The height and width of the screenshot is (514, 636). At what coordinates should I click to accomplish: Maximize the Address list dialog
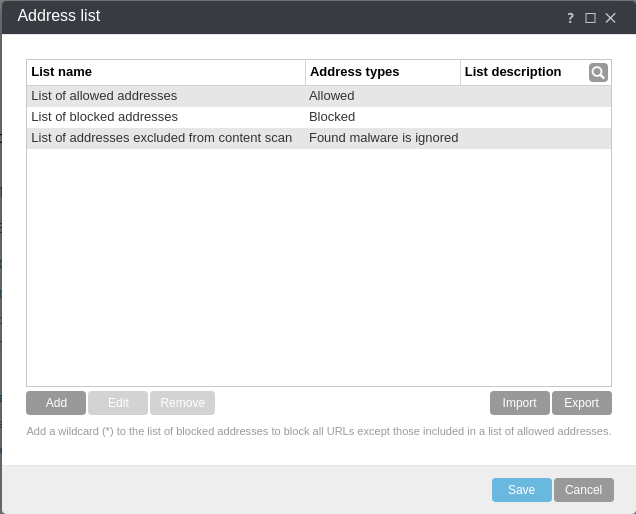pyautogui.click(x=590, y=18)
